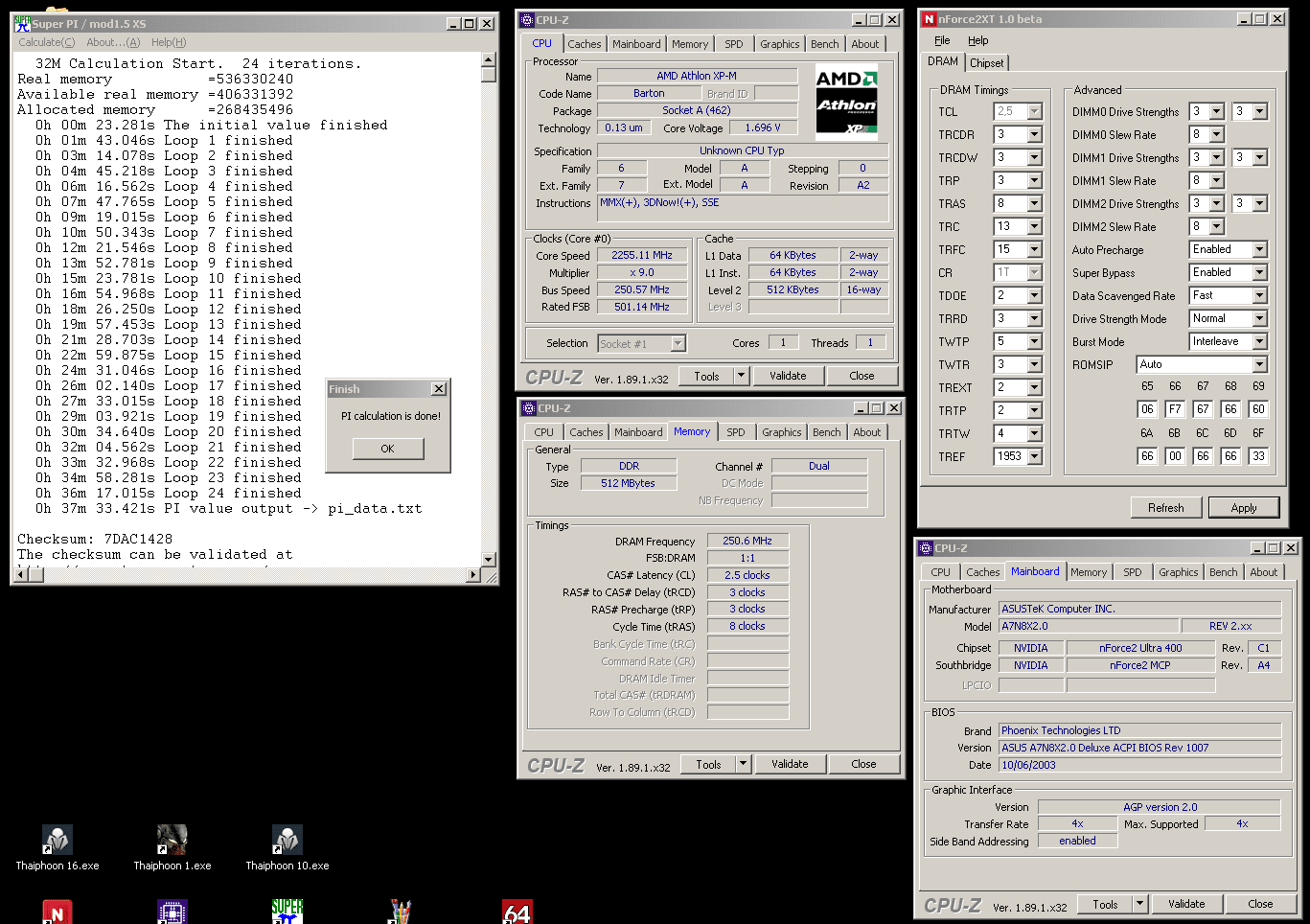Open Tools arrow in CPU-Z Mainboard window
This screenshot has height=924, width=1310.
[x=1139, y=904]
